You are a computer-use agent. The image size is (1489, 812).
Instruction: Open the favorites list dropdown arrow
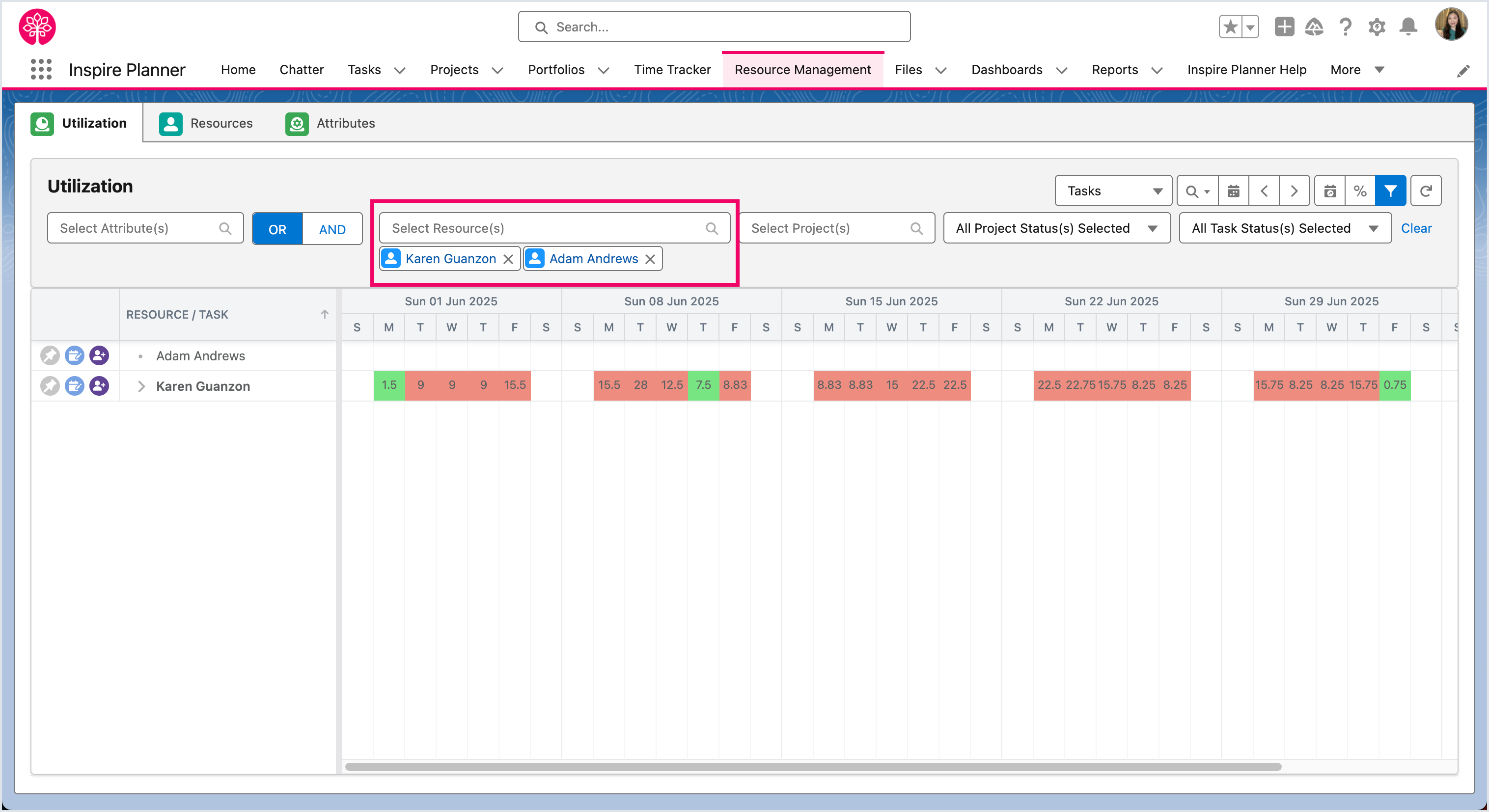click(x=1250, y=27)
